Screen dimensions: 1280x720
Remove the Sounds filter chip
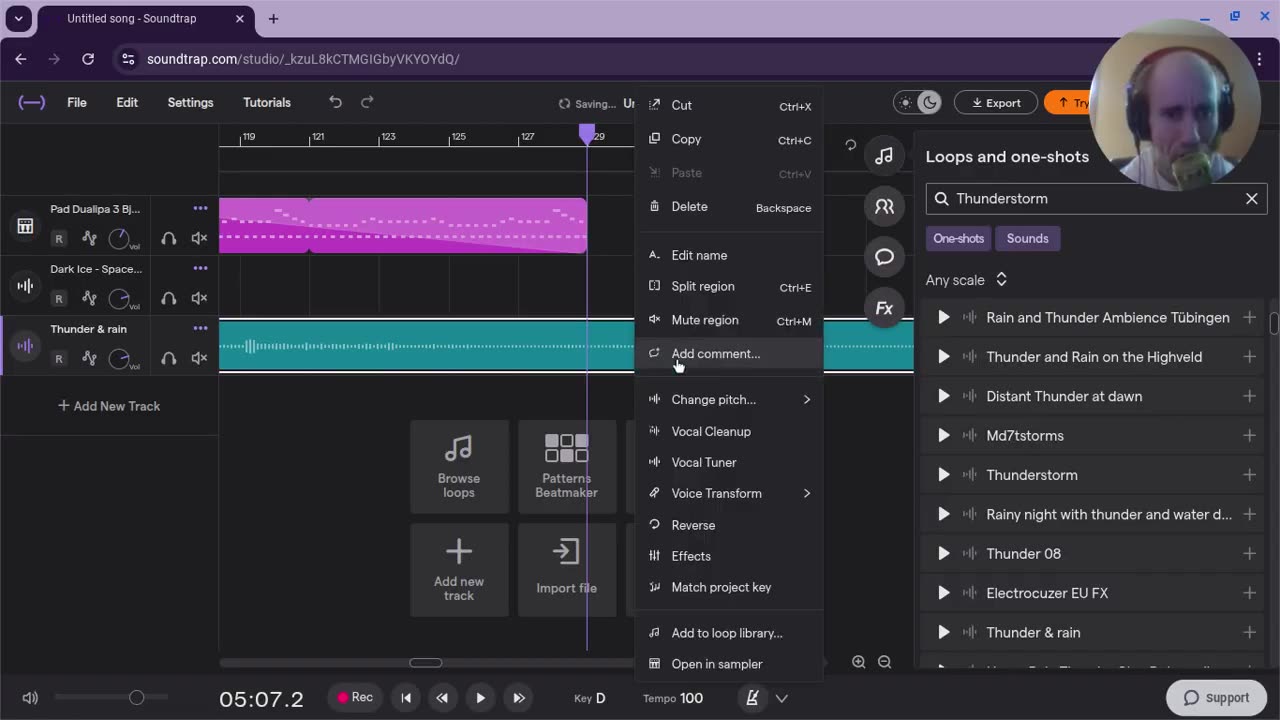(x=1028, y=238)
